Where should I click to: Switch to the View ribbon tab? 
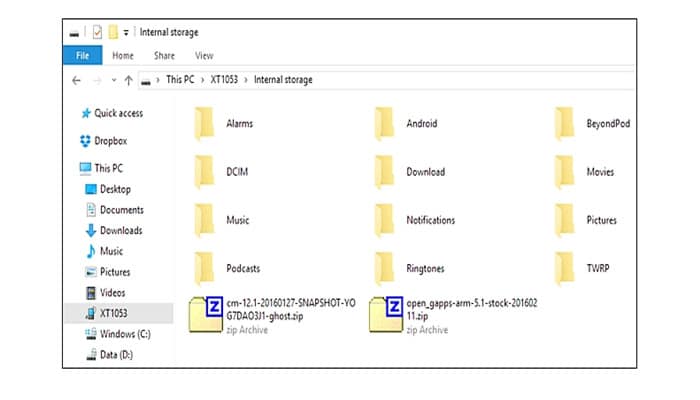coord(204,56)
